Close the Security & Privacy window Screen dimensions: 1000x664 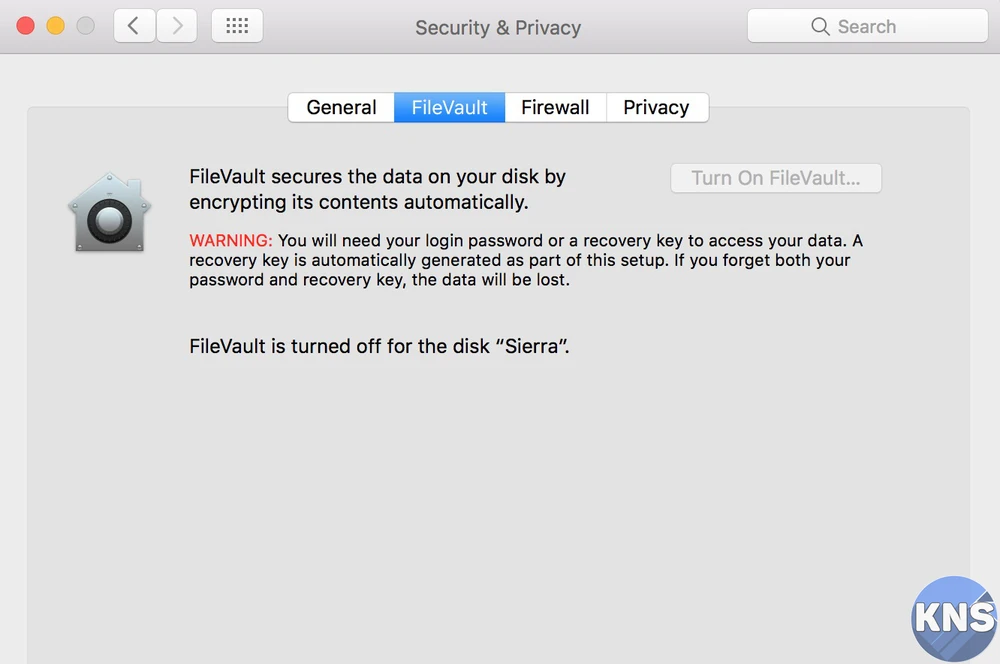point(26,26)
